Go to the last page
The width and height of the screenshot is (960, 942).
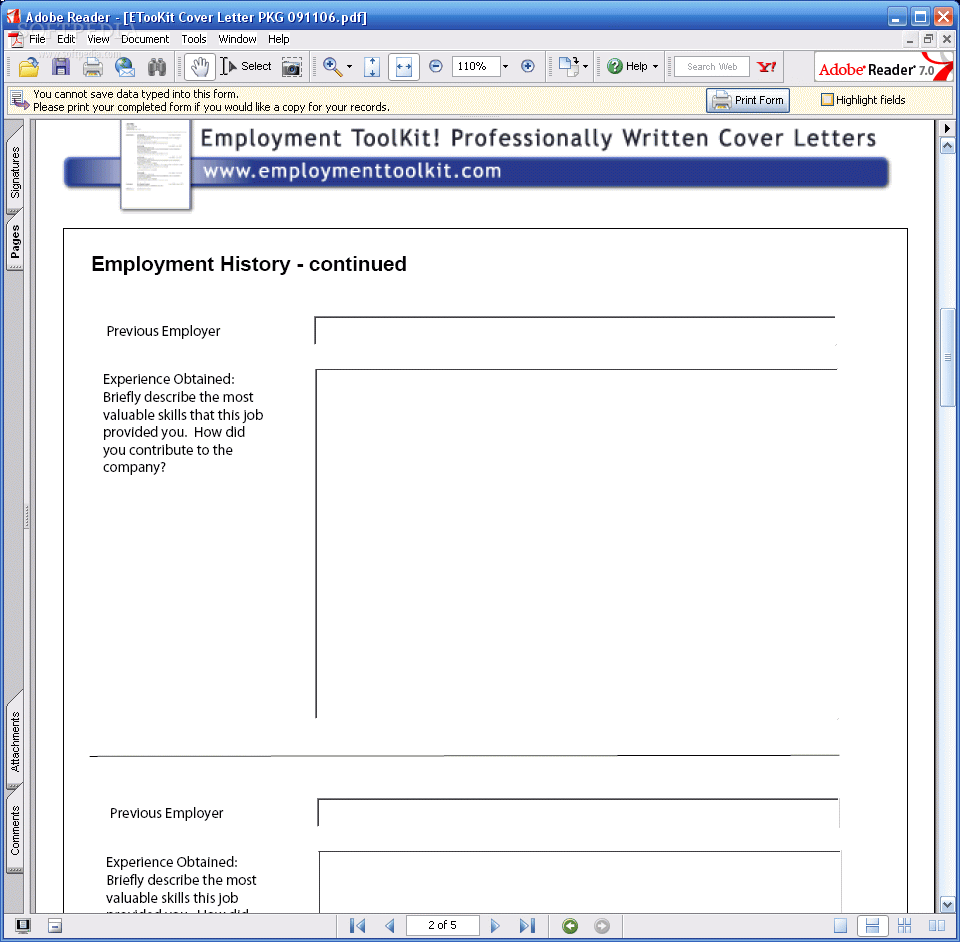click(x=527, y=925)
